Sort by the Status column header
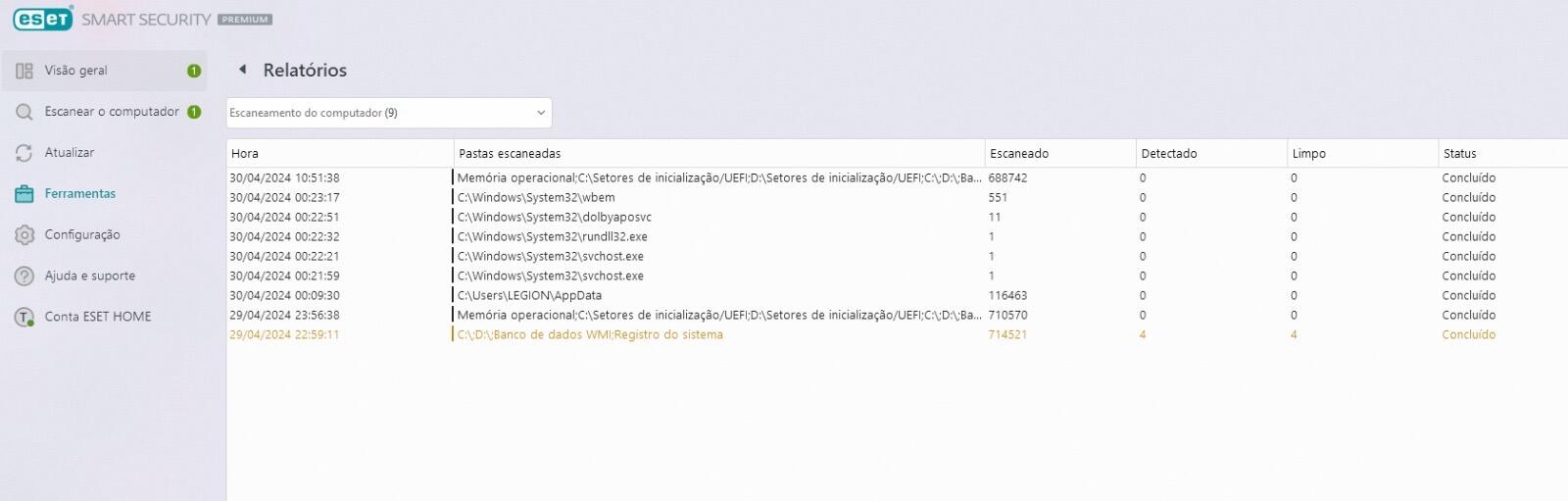Viewport: 1568px width, 501px height. click(1503, 154)
